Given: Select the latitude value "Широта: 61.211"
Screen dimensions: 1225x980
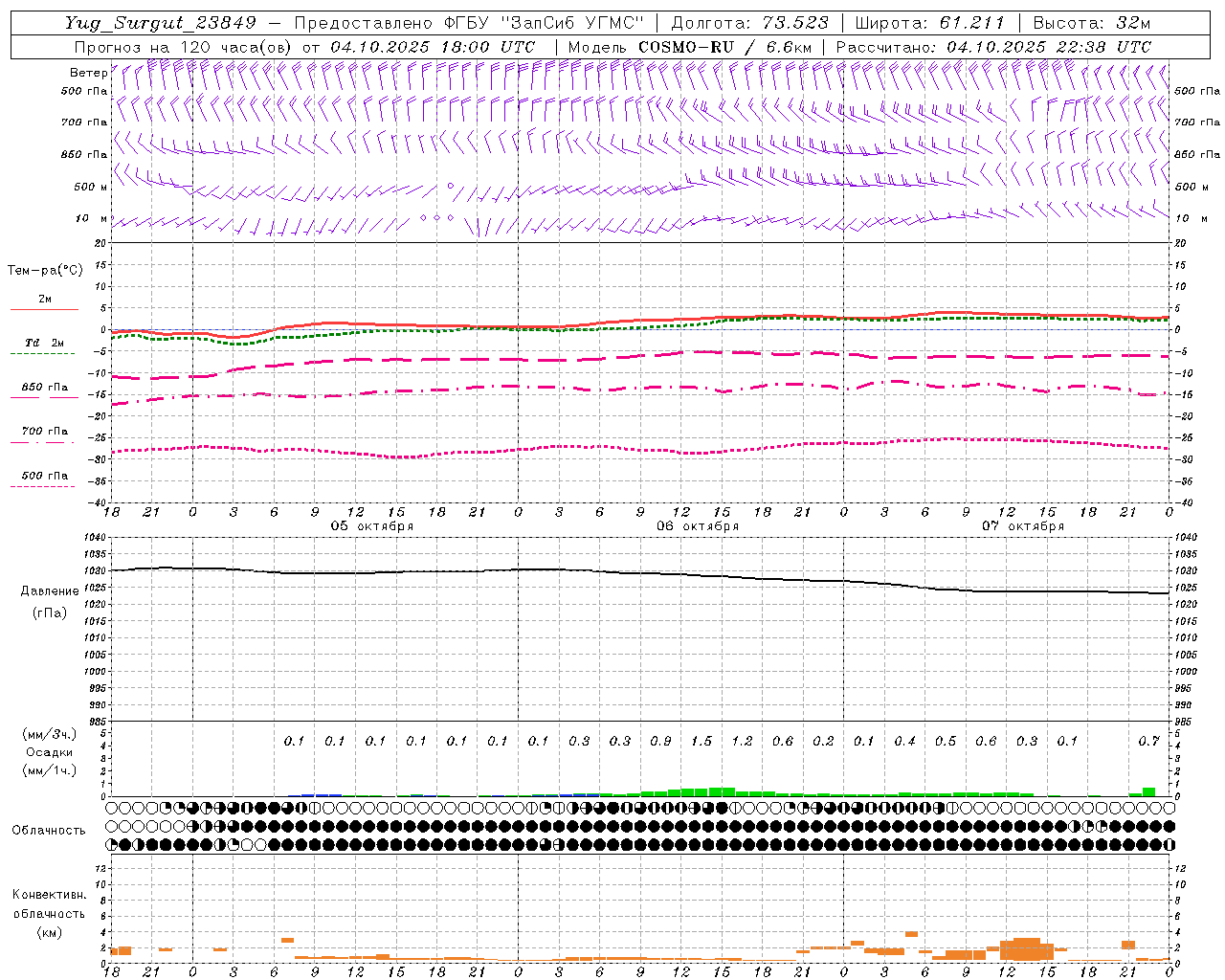Looking at the screenshot, I should [930, 23].
